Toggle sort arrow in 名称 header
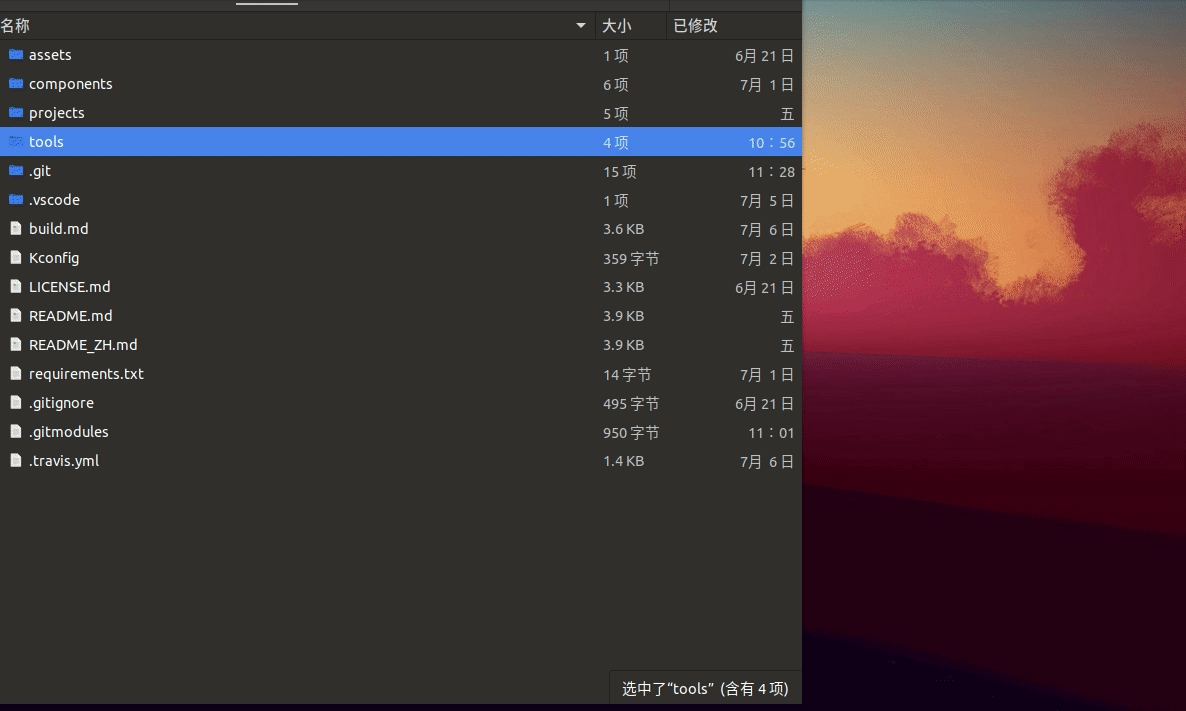 click(581, 26)
